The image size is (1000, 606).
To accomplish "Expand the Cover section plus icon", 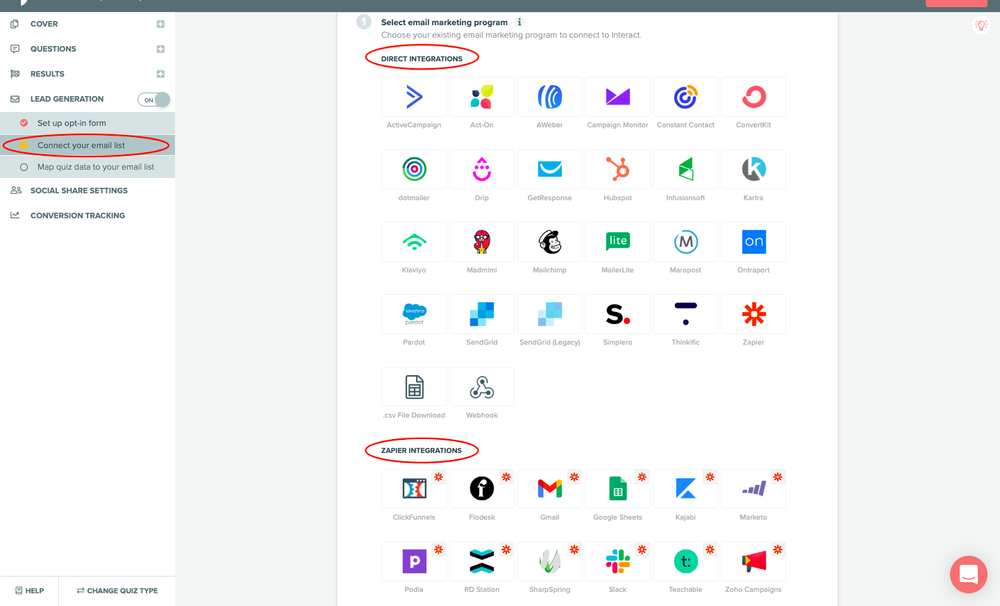I will click(161, 24).
